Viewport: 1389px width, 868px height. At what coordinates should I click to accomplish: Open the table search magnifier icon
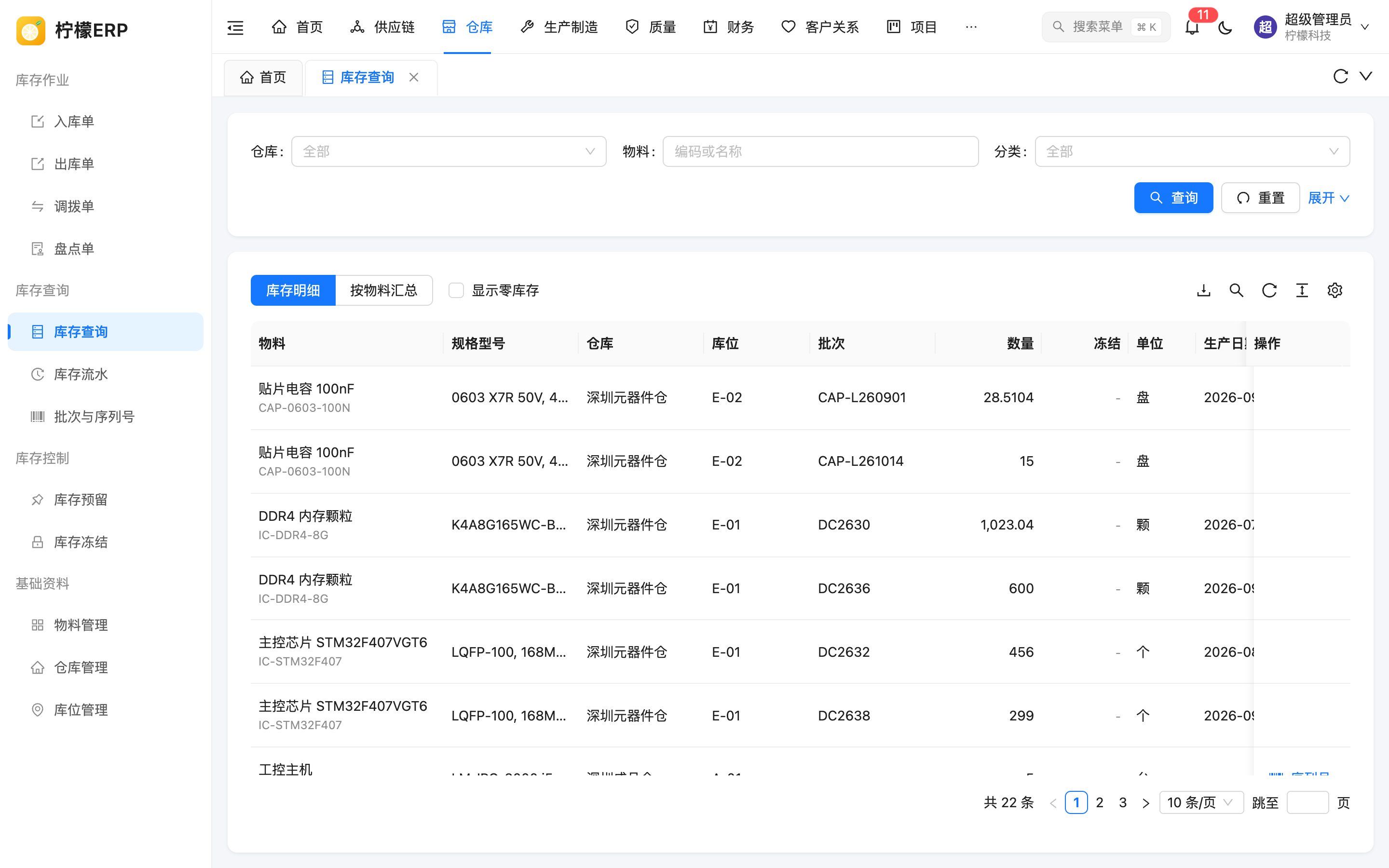[x=1236, y=290]
